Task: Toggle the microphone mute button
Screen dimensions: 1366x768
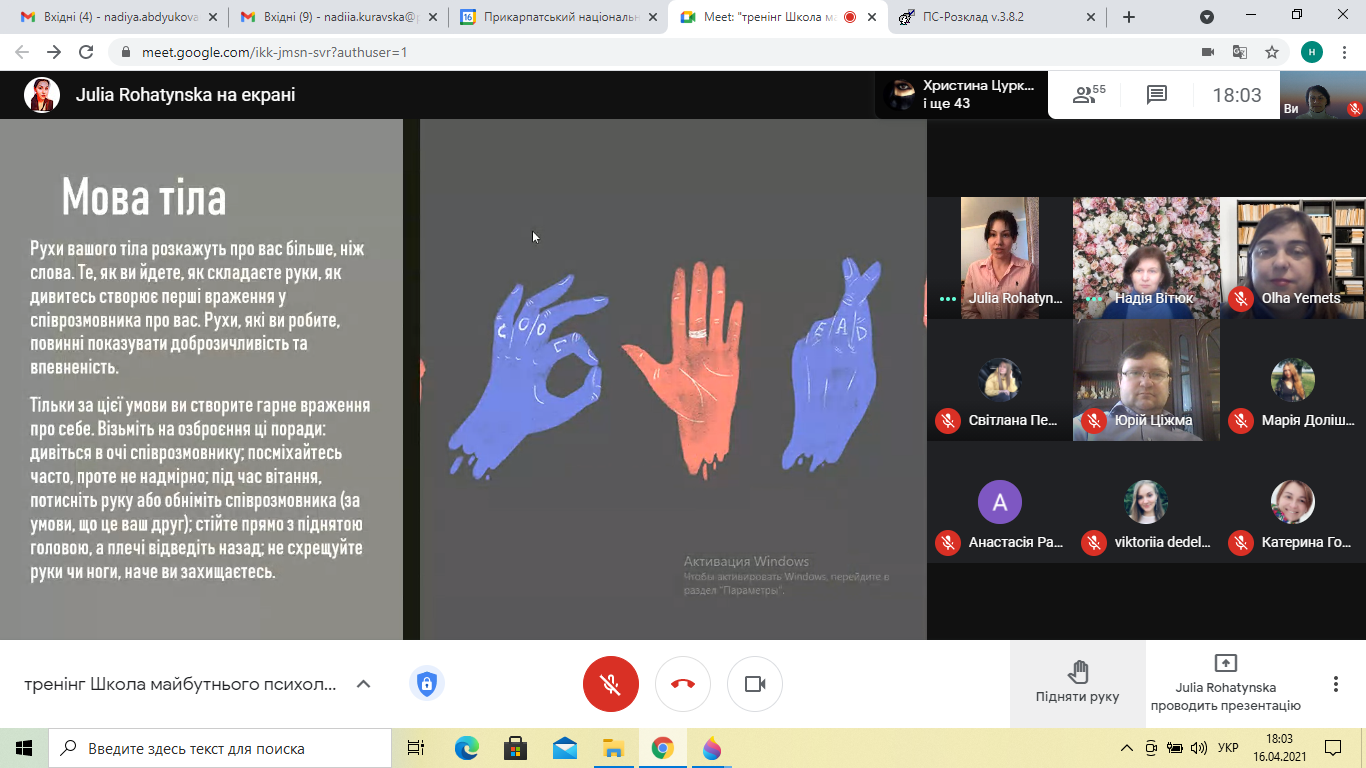Action: (611, 684)
